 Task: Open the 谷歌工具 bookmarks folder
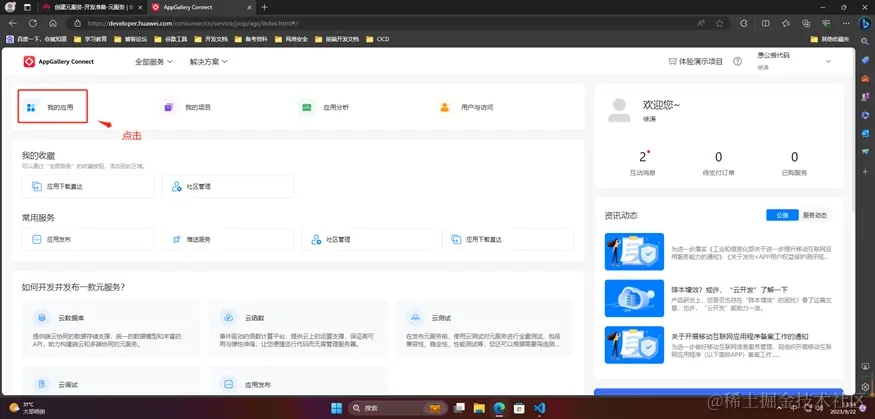click(x=171, y=39)
